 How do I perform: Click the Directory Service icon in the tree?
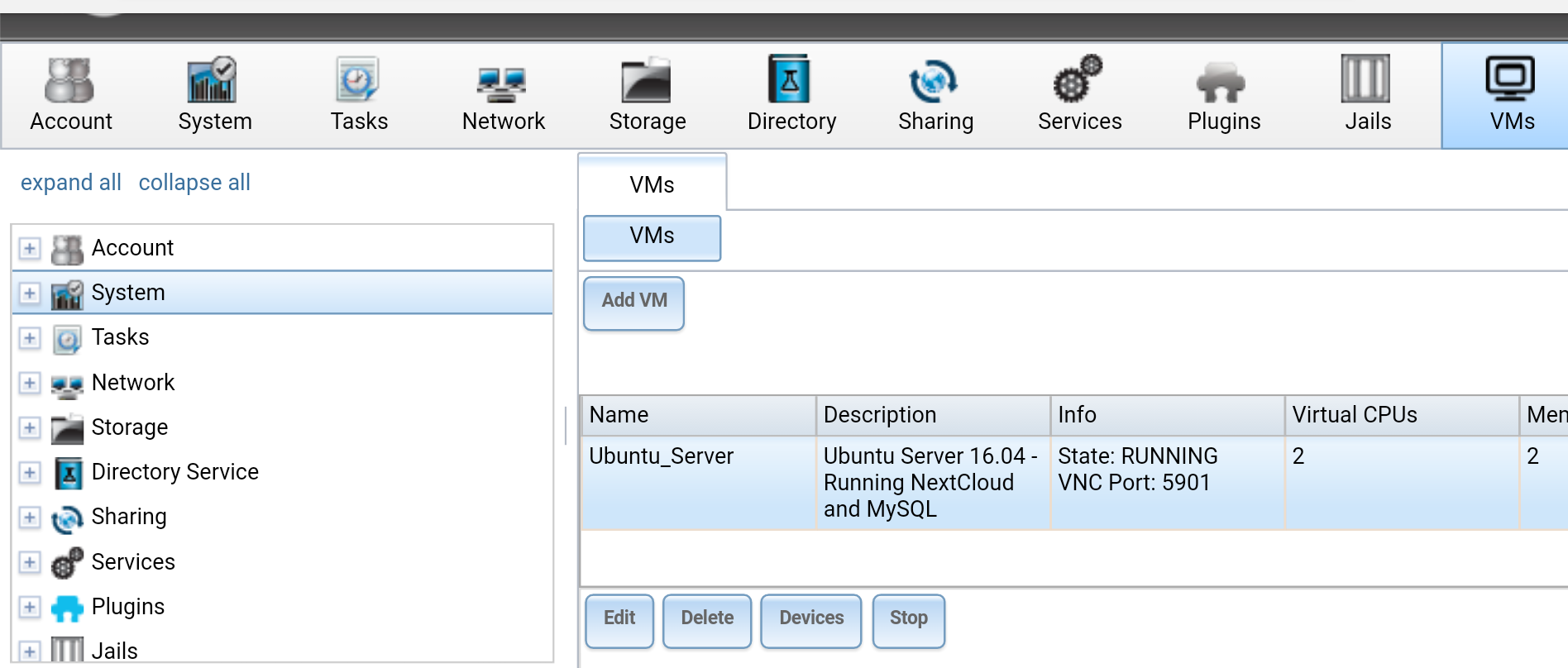pyautogui.click(x=67, y=473)
